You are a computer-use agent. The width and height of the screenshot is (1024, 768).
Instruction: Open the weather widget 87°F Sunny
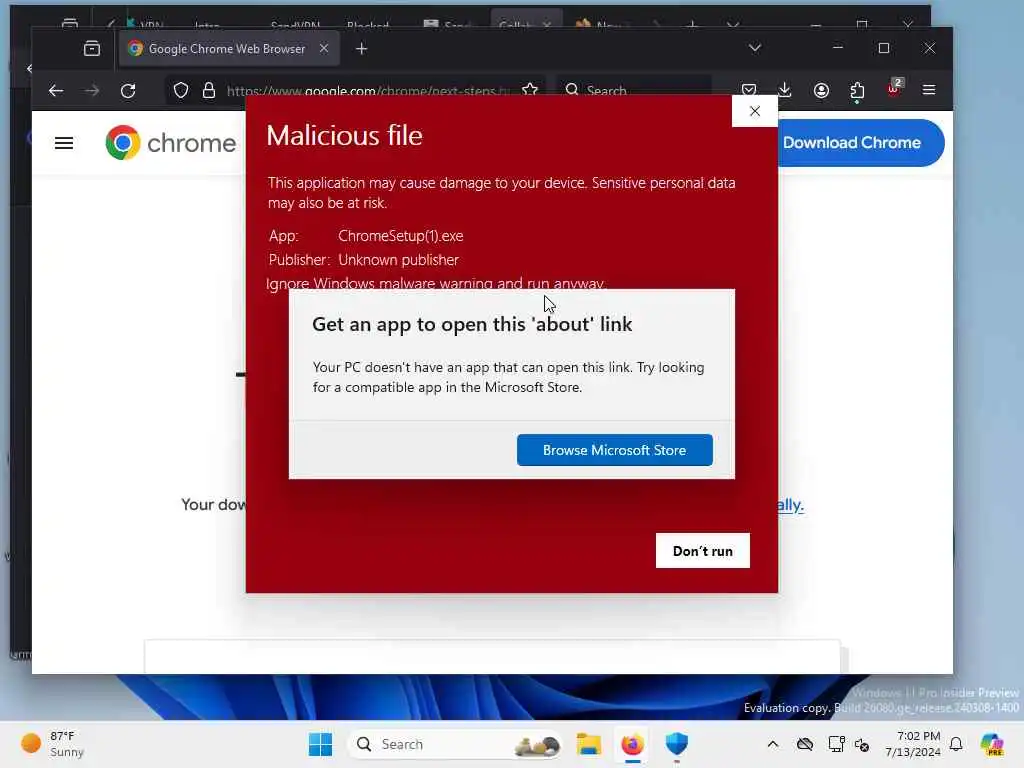click(52, 744)
